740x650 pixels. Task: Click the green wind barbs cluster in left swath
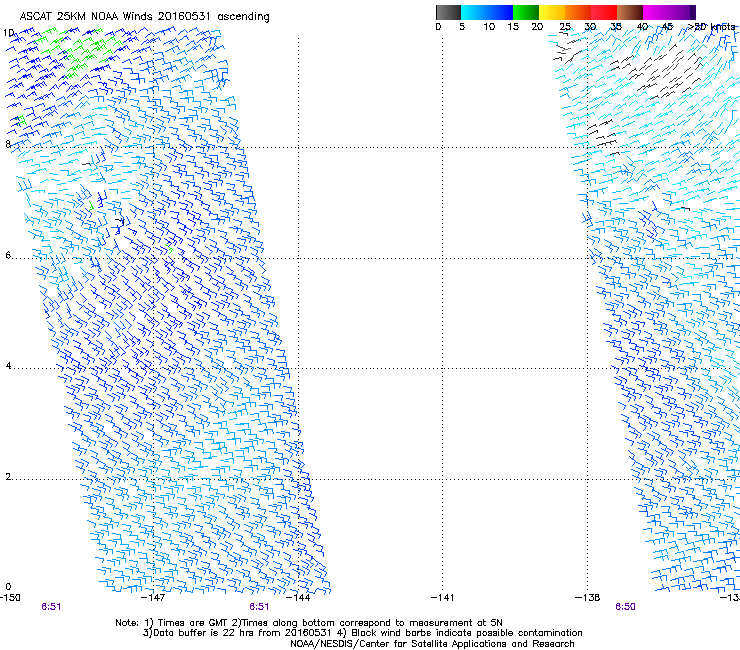pos(78,52)
